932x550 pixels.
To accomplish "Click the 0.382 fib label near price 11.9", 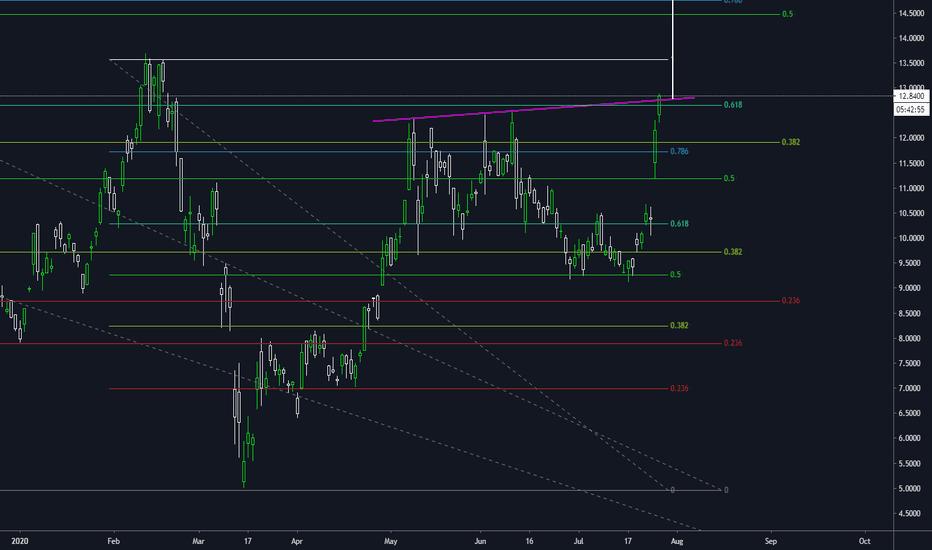I will 791,142.
